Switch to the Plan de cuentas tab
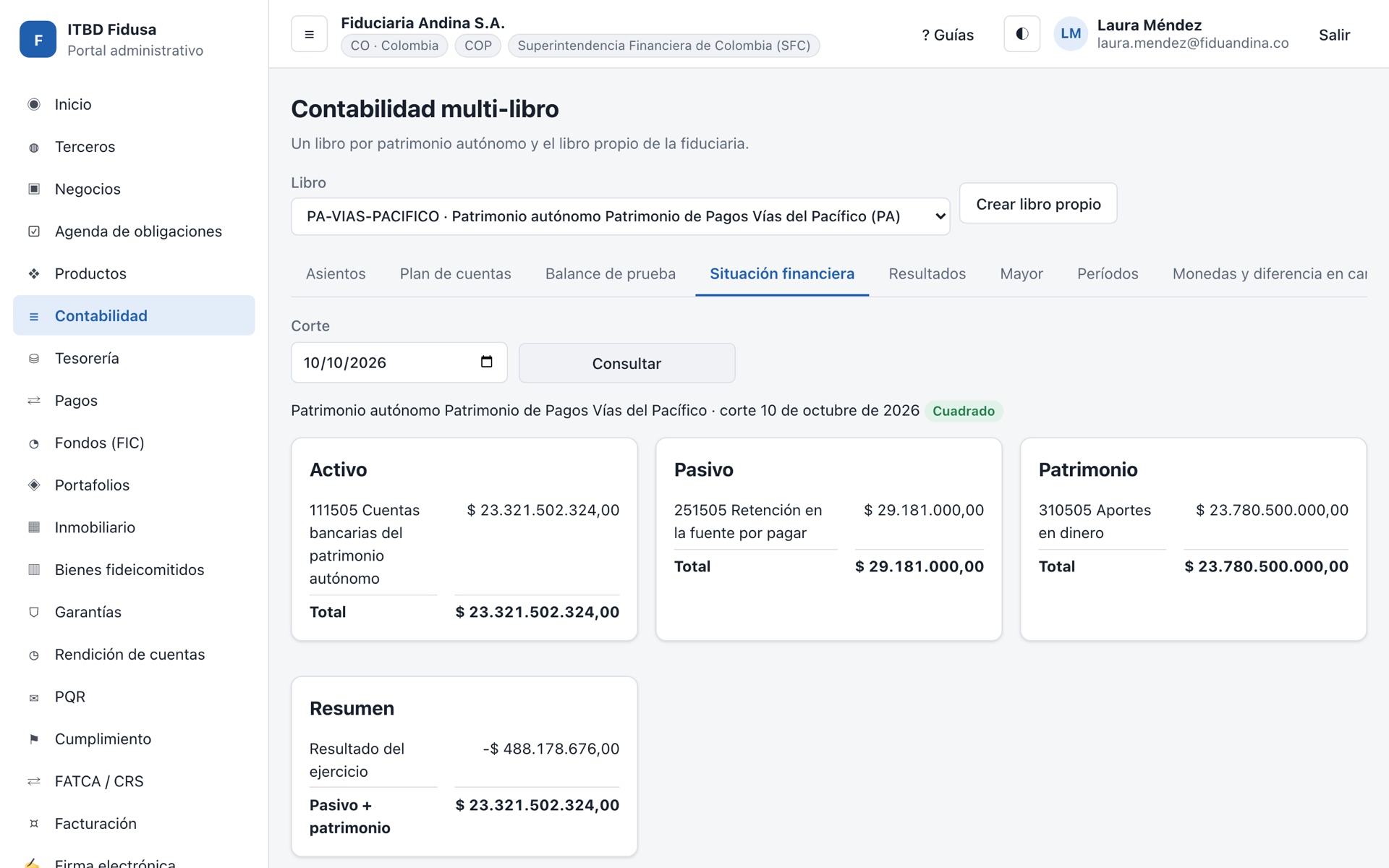 tap(455, 273)
